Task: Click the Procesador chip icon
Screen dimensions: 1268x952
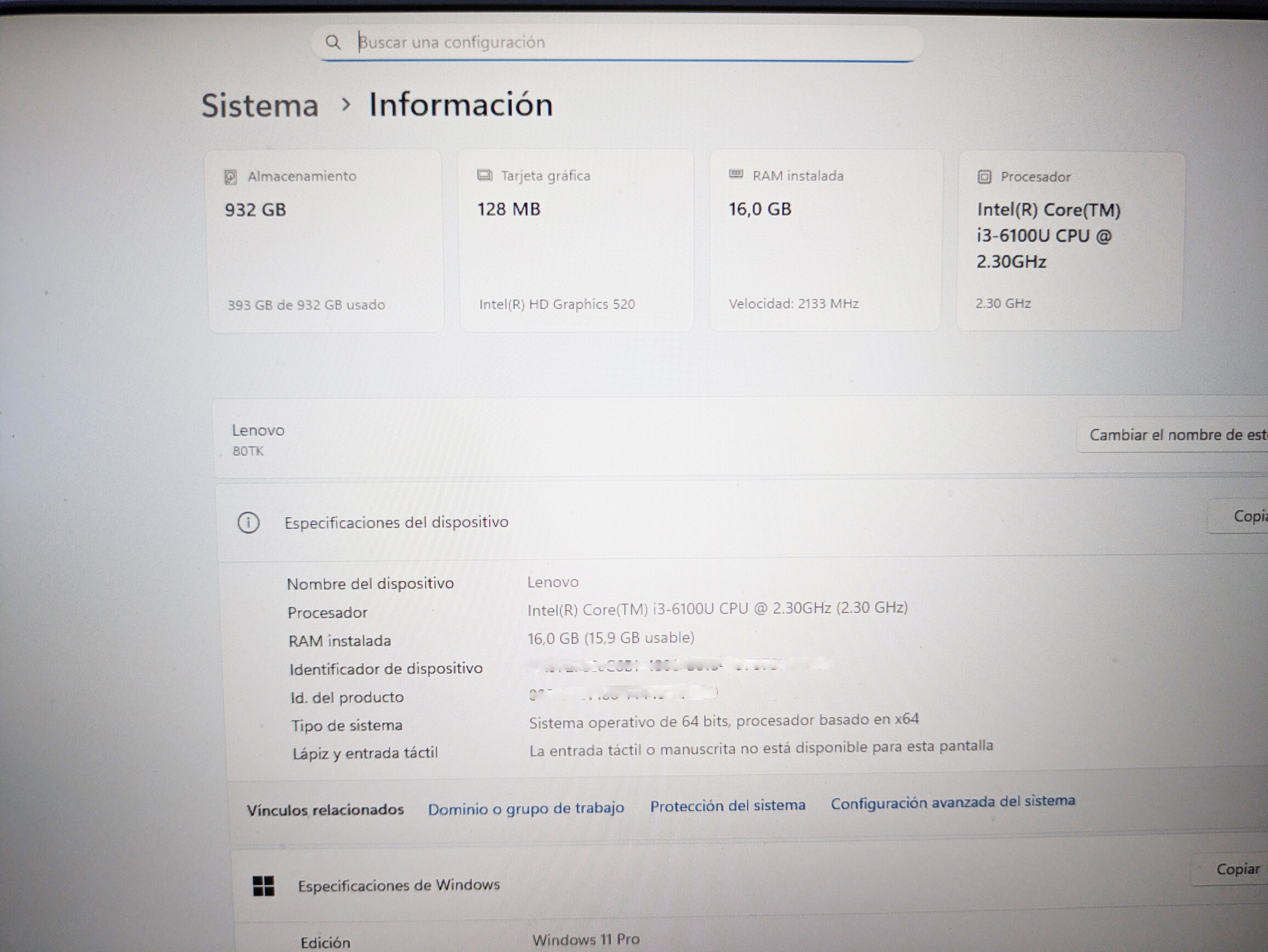Action: click(x=984, y=177)
